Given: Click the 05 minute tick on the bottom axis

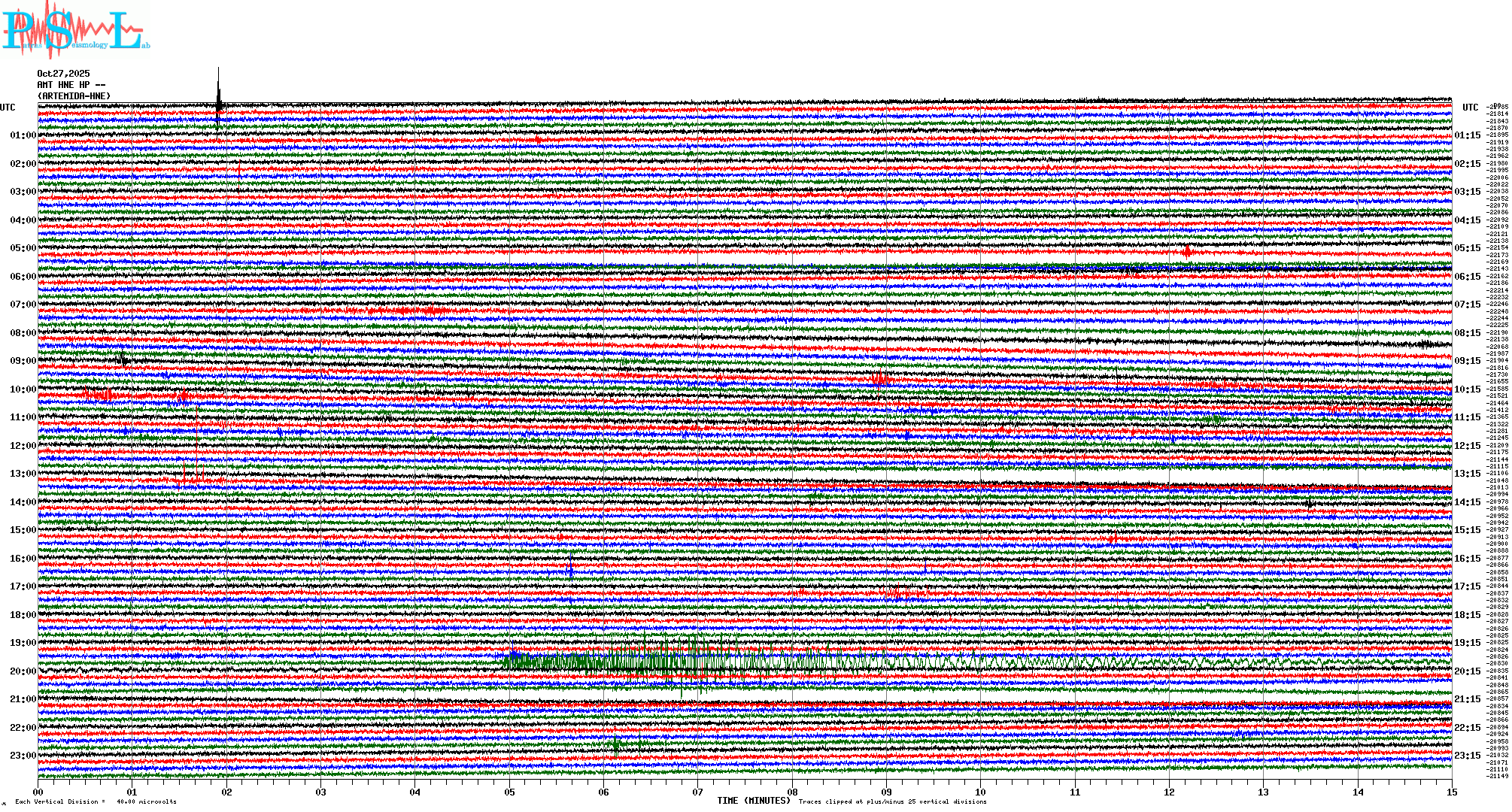Looking at the screenshot, I should pos(509,792).
